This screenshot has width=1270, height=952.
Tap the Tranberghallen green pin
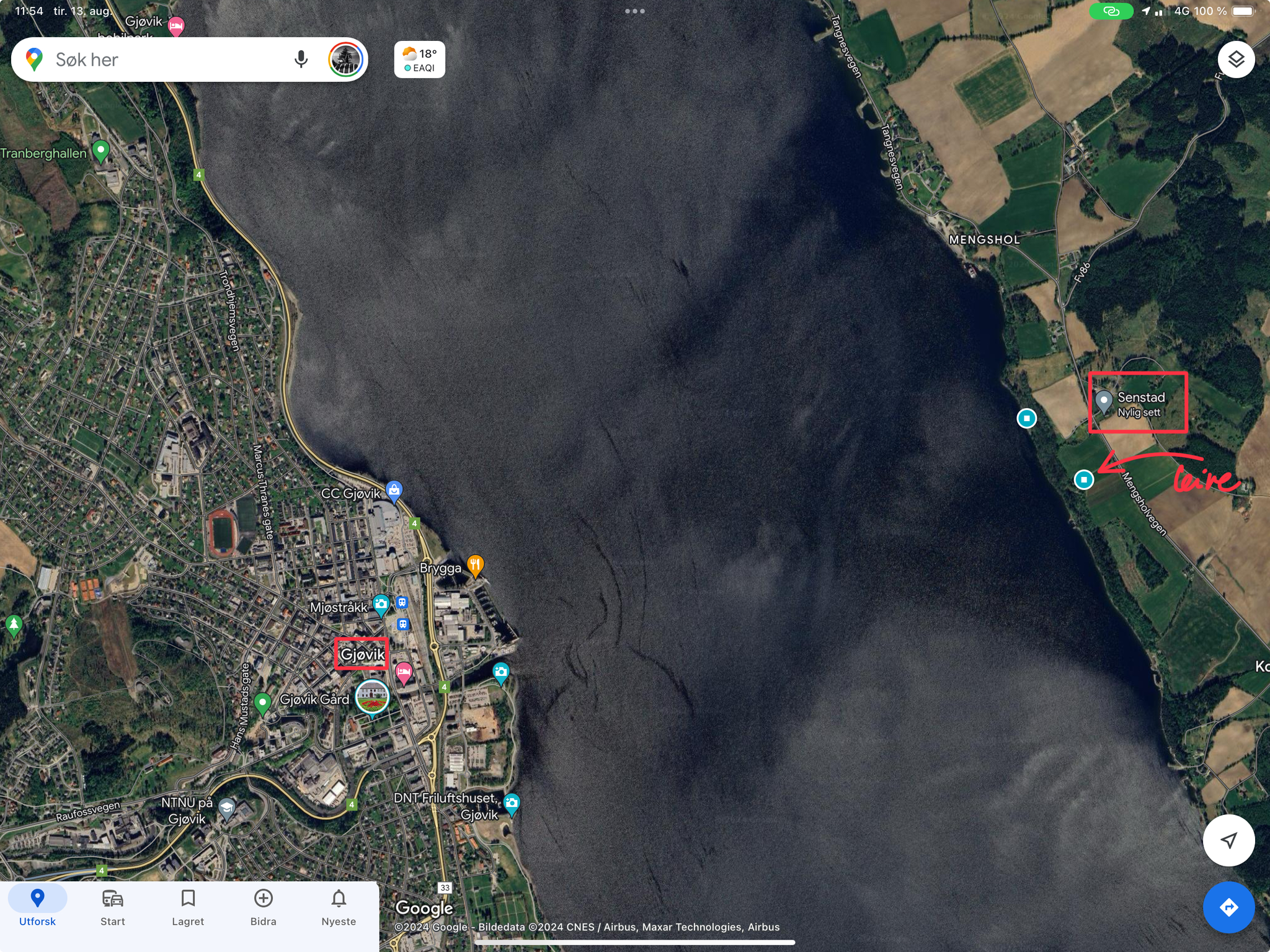[x=100, y=151]
